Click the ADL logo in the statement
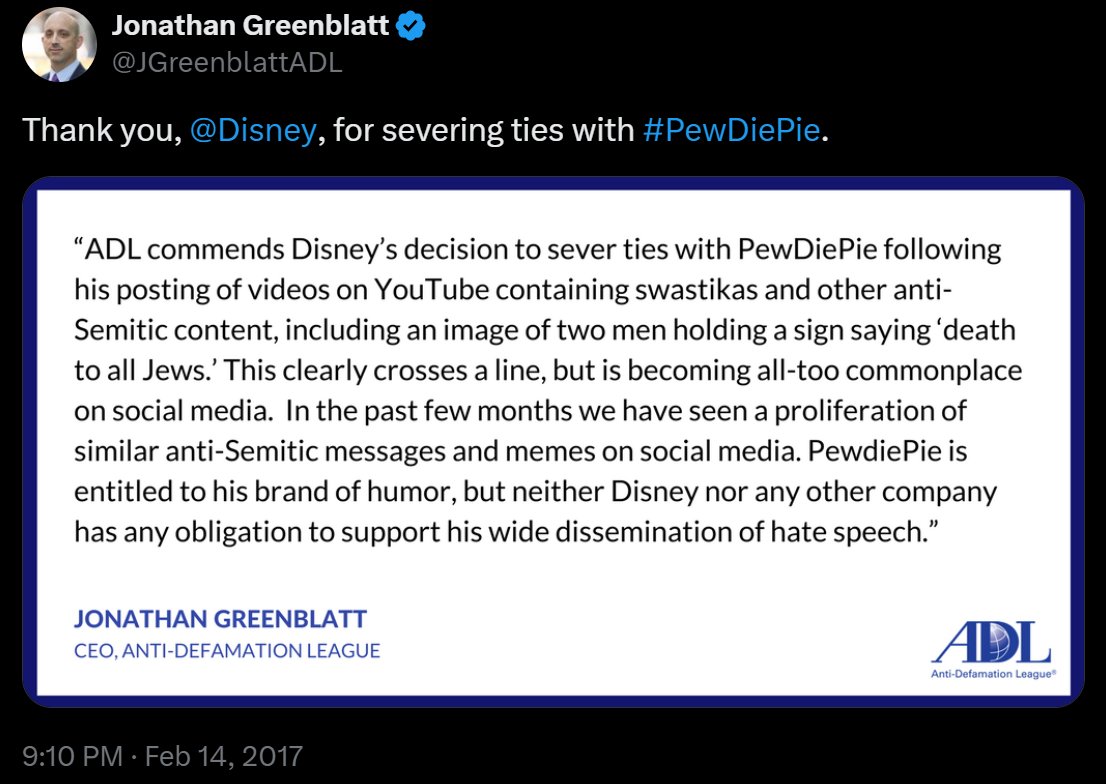 tap(992, 642)
